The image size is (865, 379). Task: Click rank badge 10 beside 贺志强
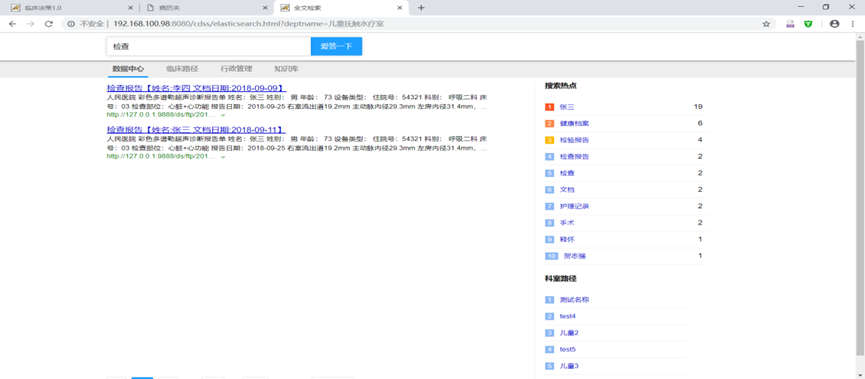(x=552, y=256)
